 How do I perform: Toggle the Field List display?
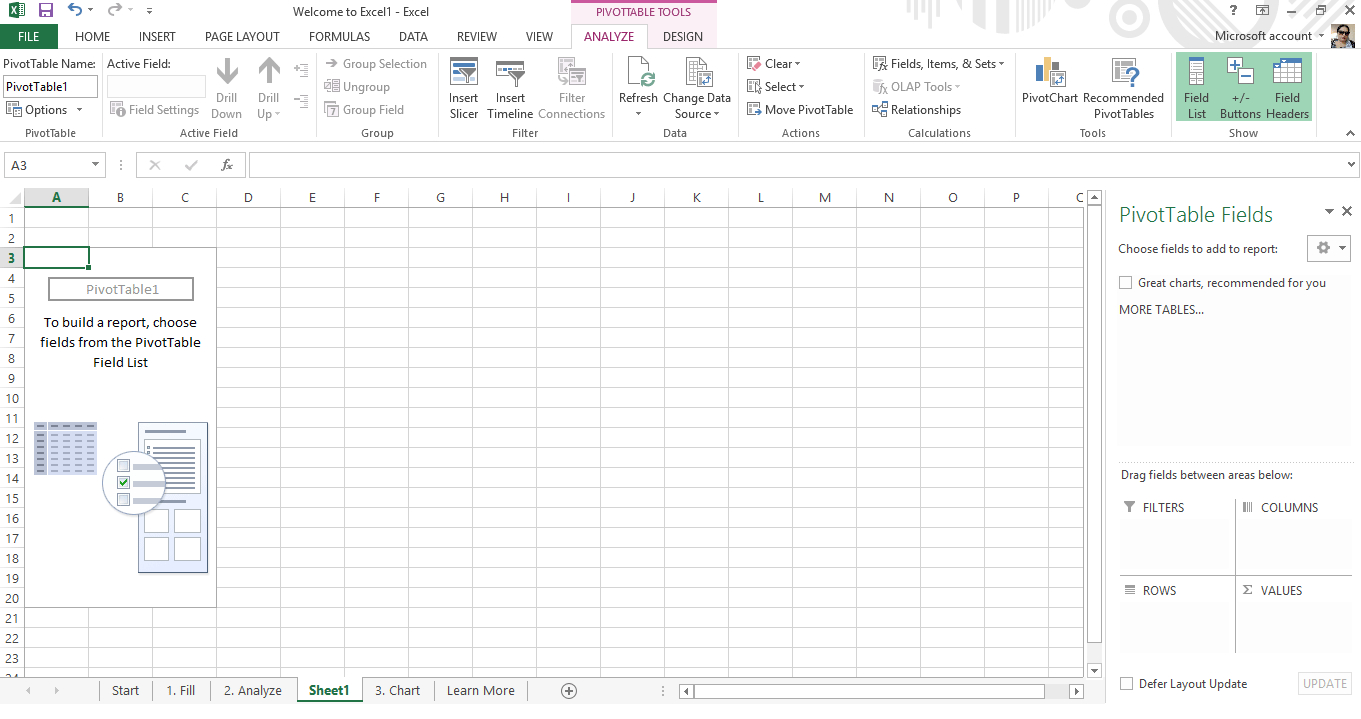click(x=1196, y=87)
